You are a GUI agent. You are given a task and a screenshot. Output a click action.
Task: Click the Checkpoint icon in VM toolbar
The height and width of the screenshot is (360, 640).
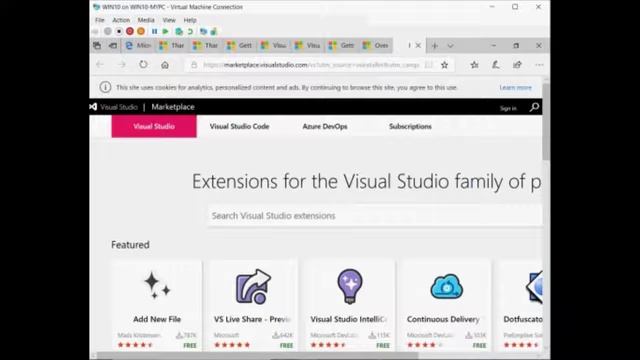point(179,31)
